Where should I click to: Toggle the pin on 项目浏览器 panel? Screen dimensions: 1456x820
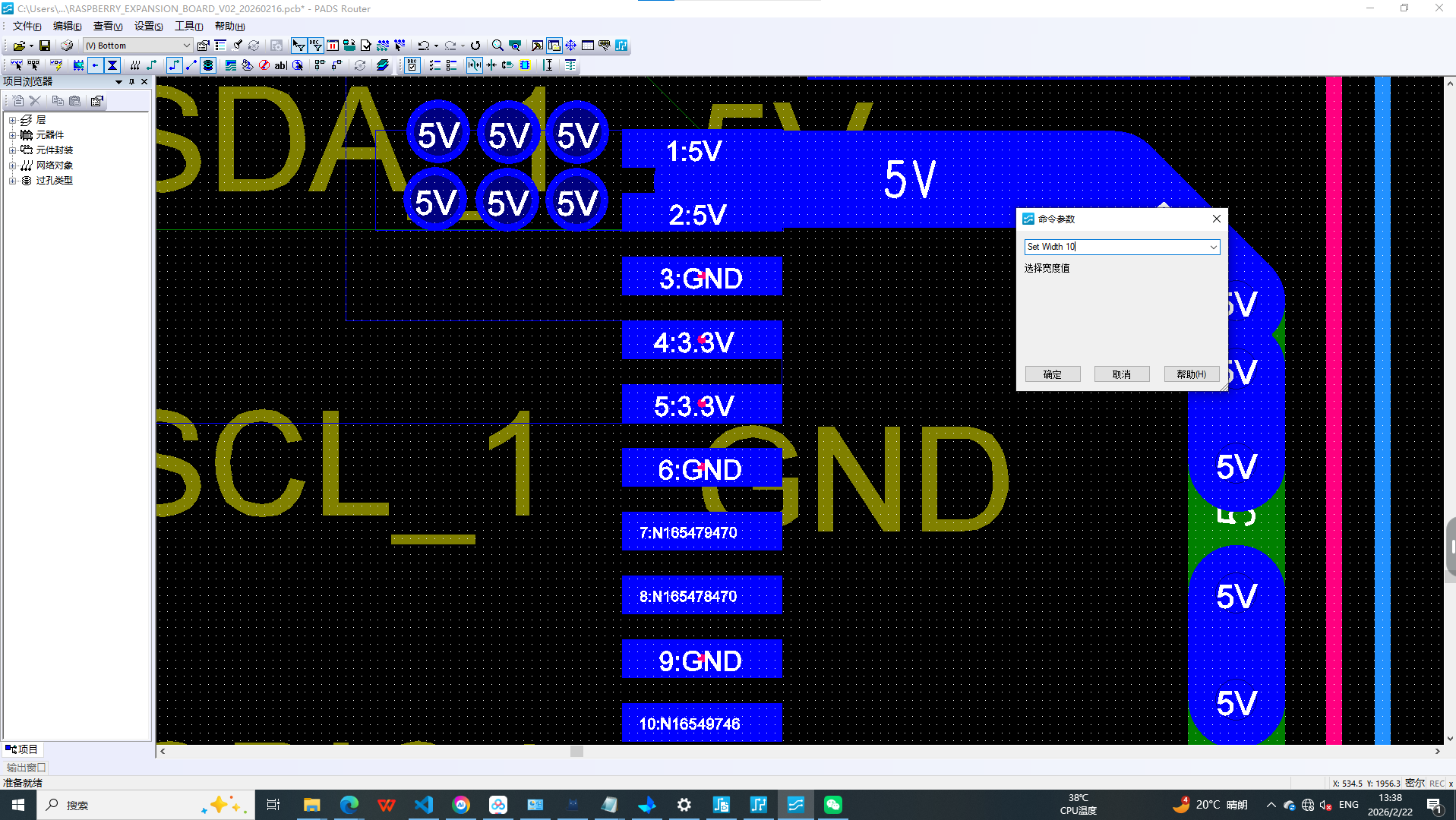(131, 82)
